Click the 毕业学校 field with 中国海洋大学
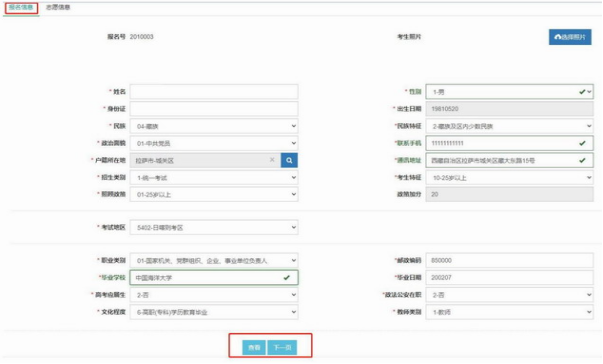The image size is (603, 364). pos(214,278)
